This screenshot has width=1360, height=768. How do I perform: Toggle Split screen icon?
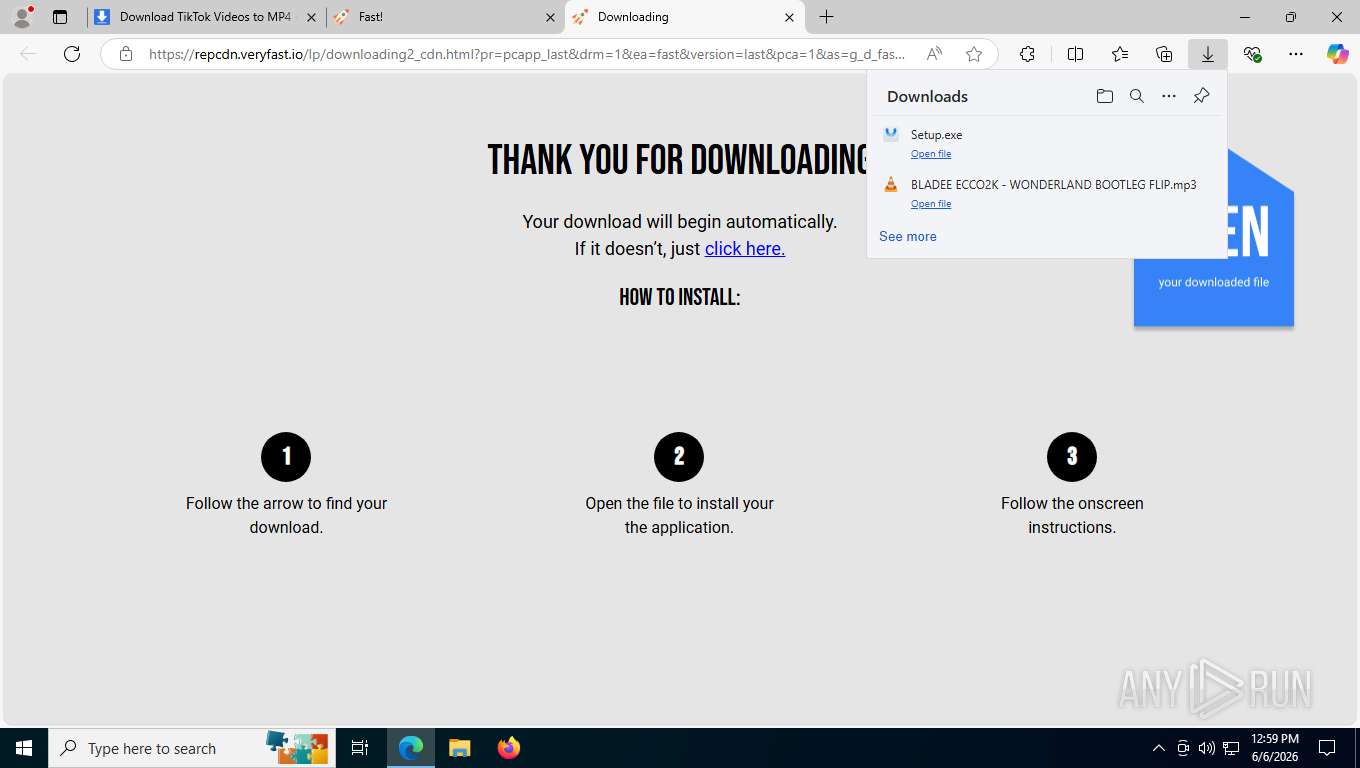click(x=1075, y=54)
